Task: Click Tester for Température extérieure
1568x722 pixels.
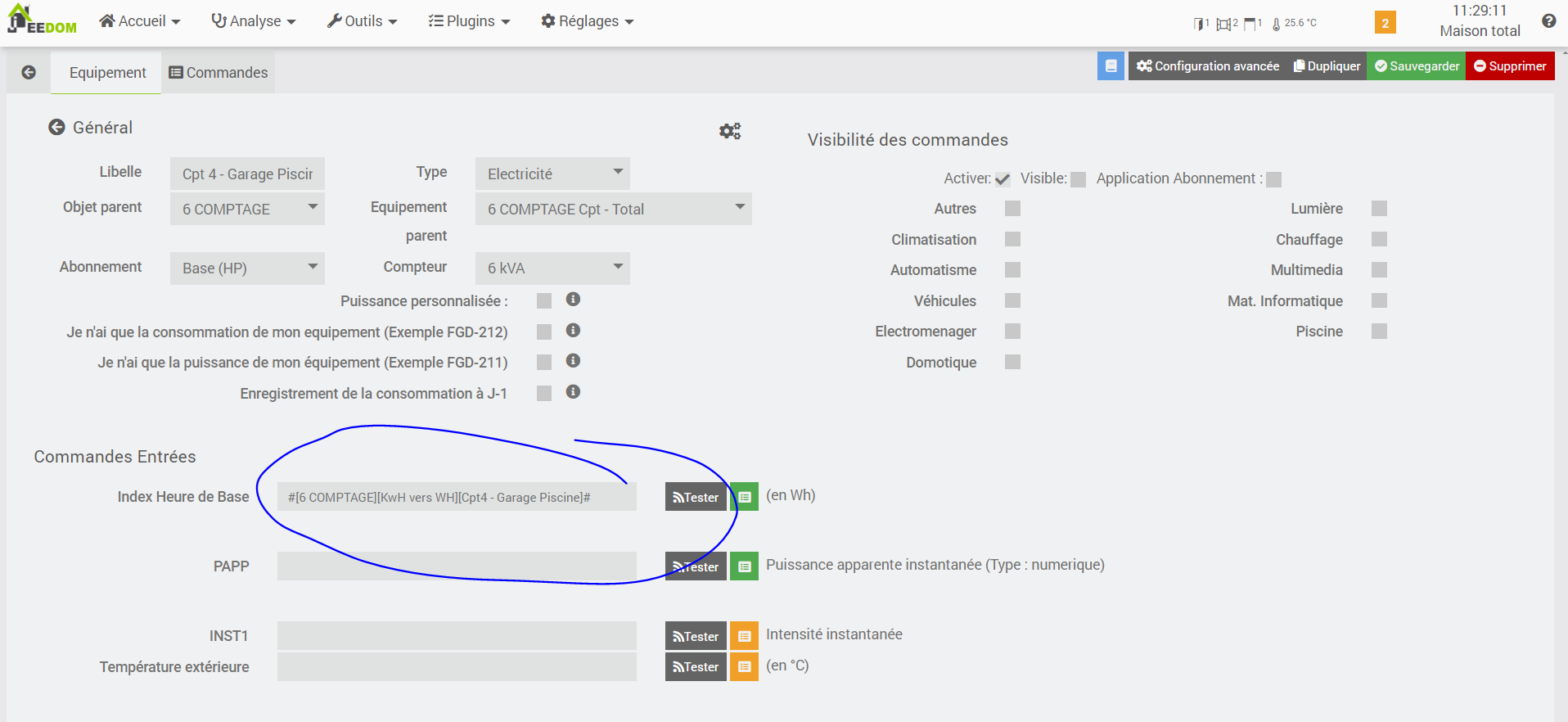Action: [696, 666]
